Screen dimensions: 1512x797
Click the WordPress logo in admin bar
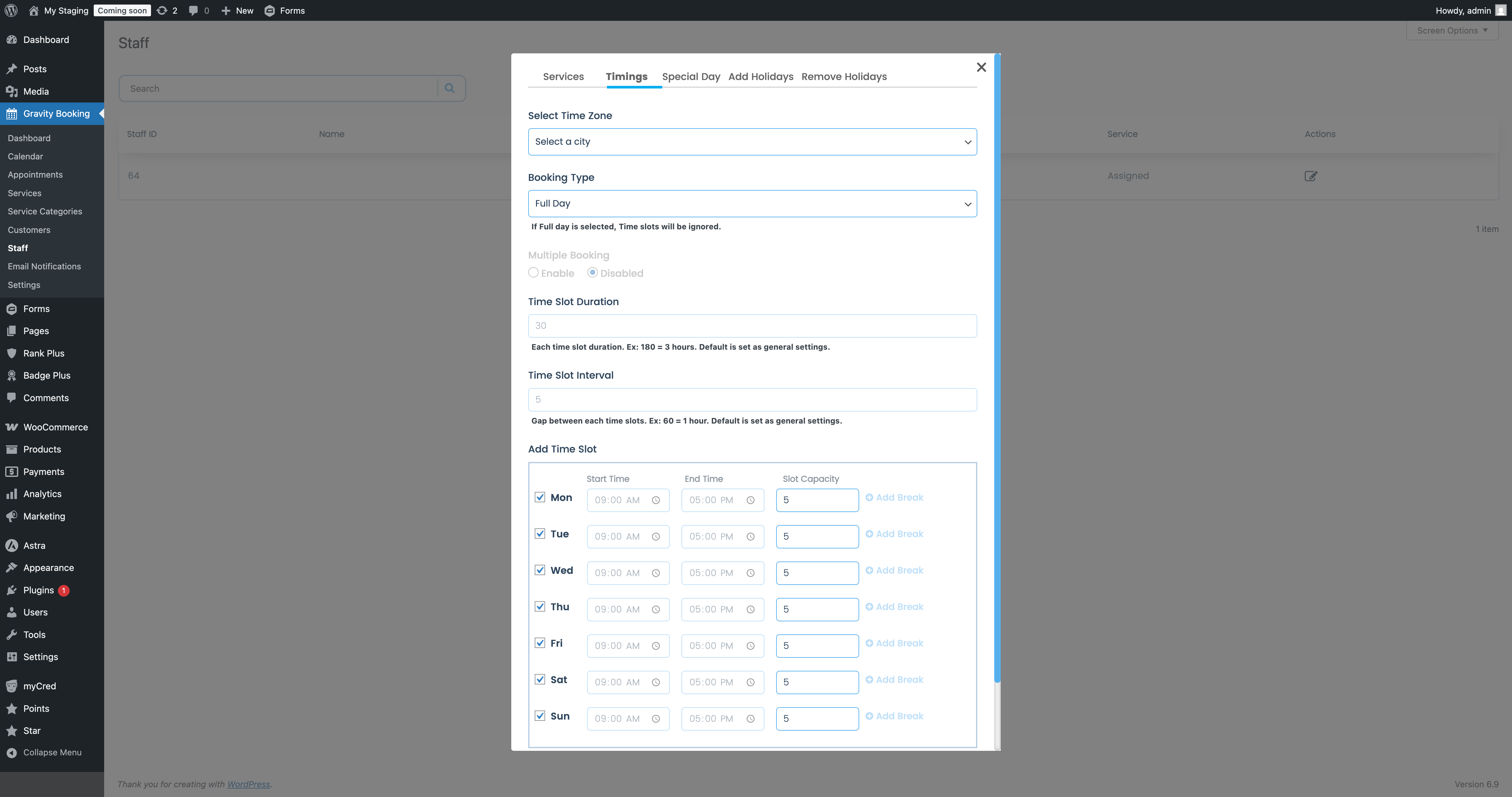pos(11,10)
